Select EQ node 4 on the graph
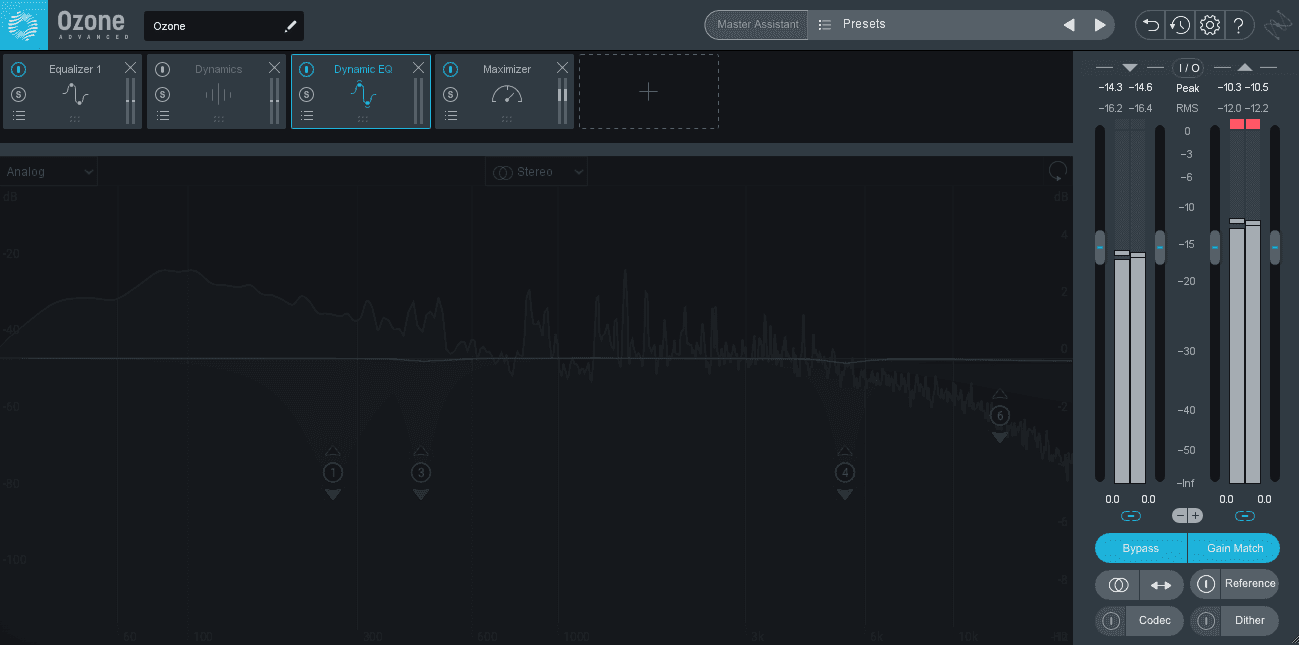 (845, 473)
